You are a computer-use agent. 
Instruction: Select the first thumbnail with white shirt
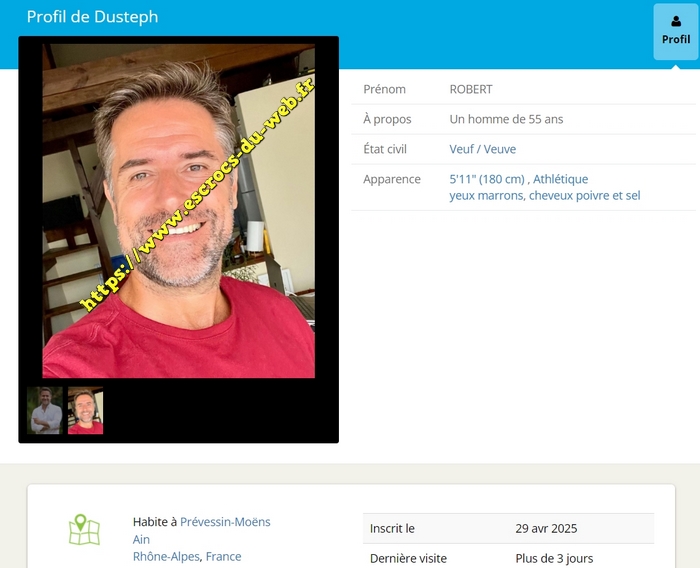[45, 410]
